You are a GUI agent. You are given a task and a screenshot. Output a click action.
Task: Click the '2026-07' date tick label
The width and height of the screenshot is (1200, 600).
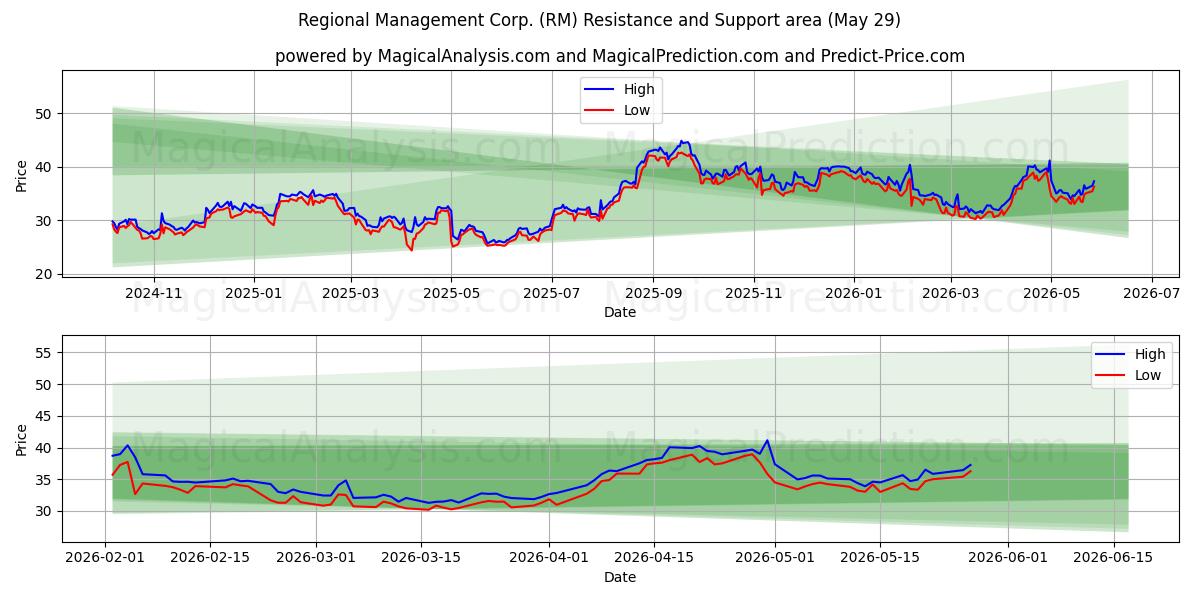pos(1152,294)
